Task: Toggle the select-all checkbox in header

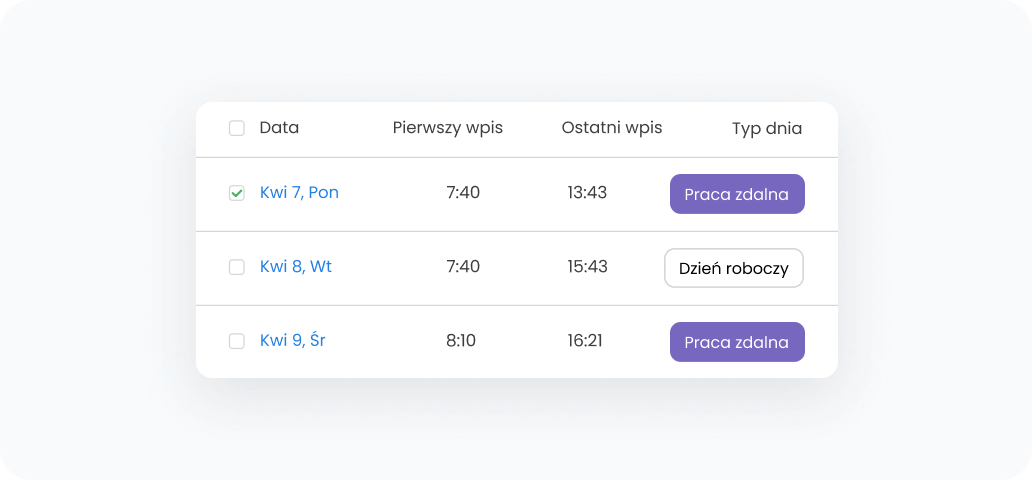Action: click(237, 128)
